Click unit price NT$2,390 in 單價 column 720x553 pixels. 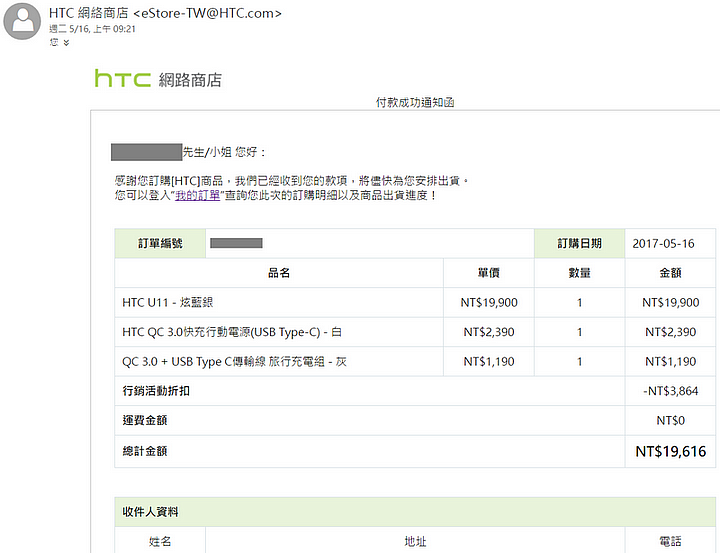(489, 332)
